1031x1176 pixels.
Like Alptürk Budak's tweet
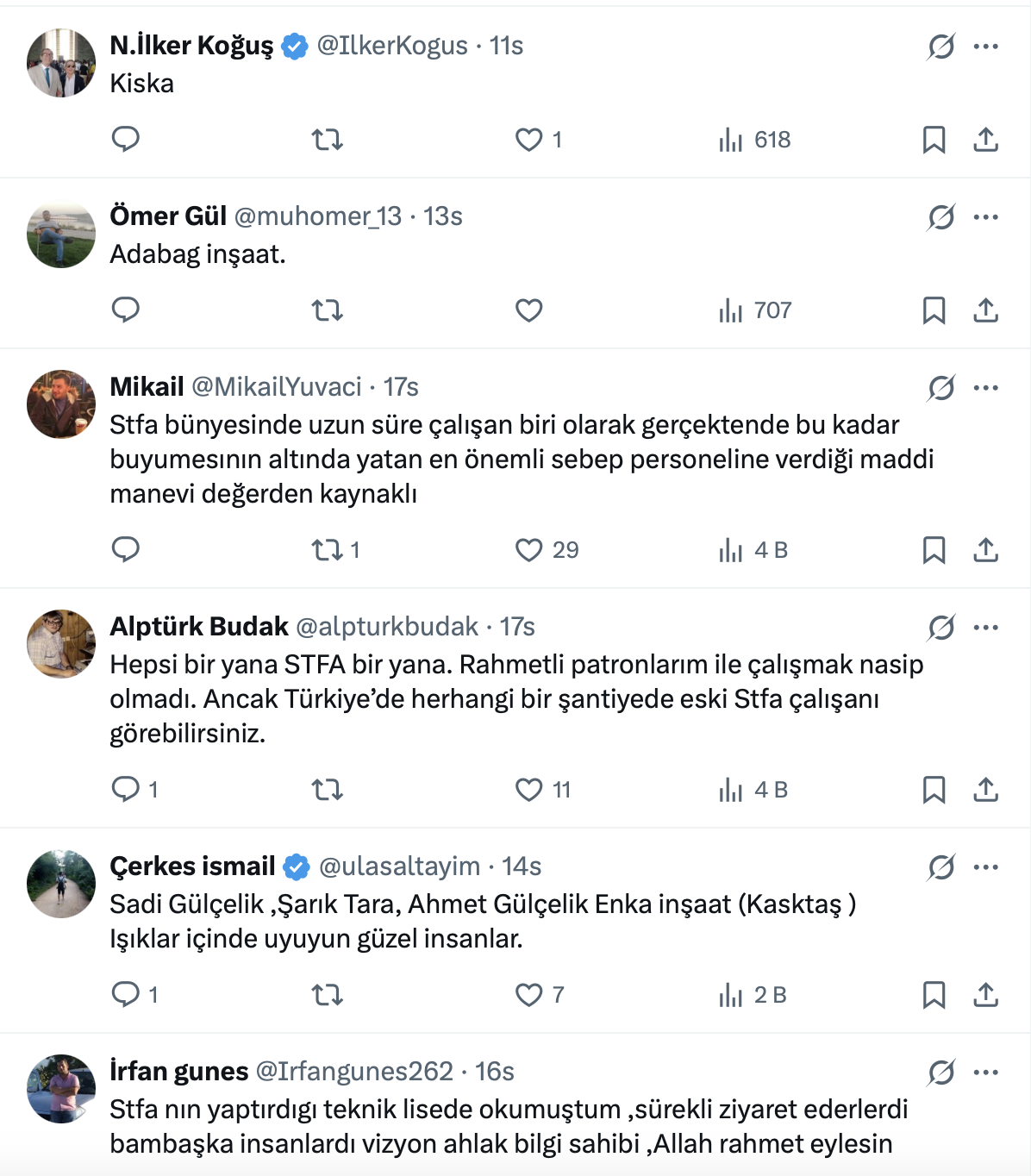pyautogui.click(x=528, y=790)
